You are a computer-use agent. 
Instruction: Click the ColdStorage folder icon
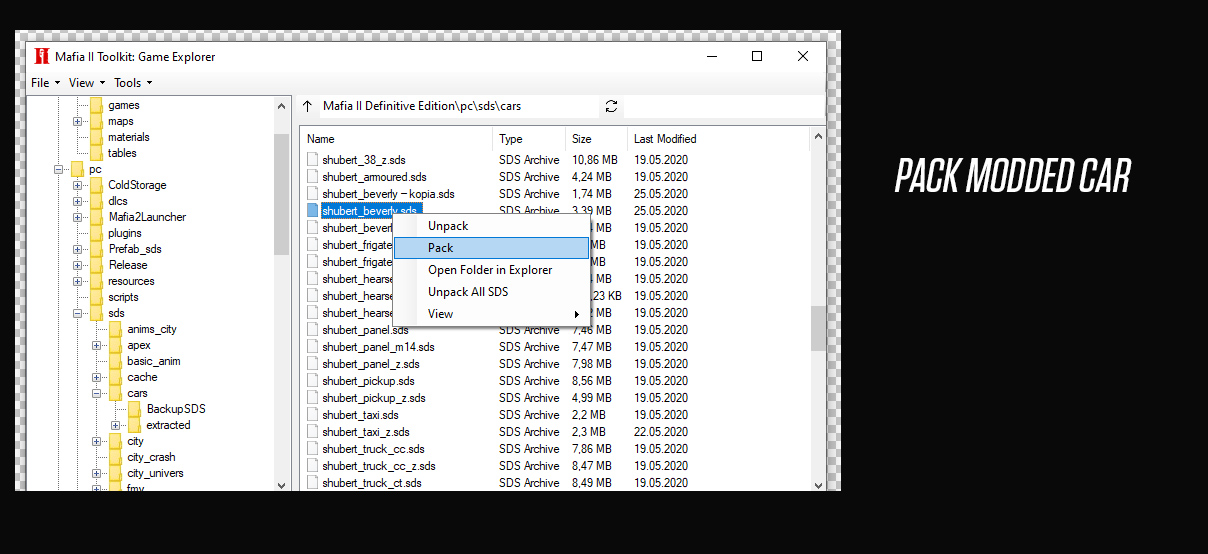pos(96,185)
